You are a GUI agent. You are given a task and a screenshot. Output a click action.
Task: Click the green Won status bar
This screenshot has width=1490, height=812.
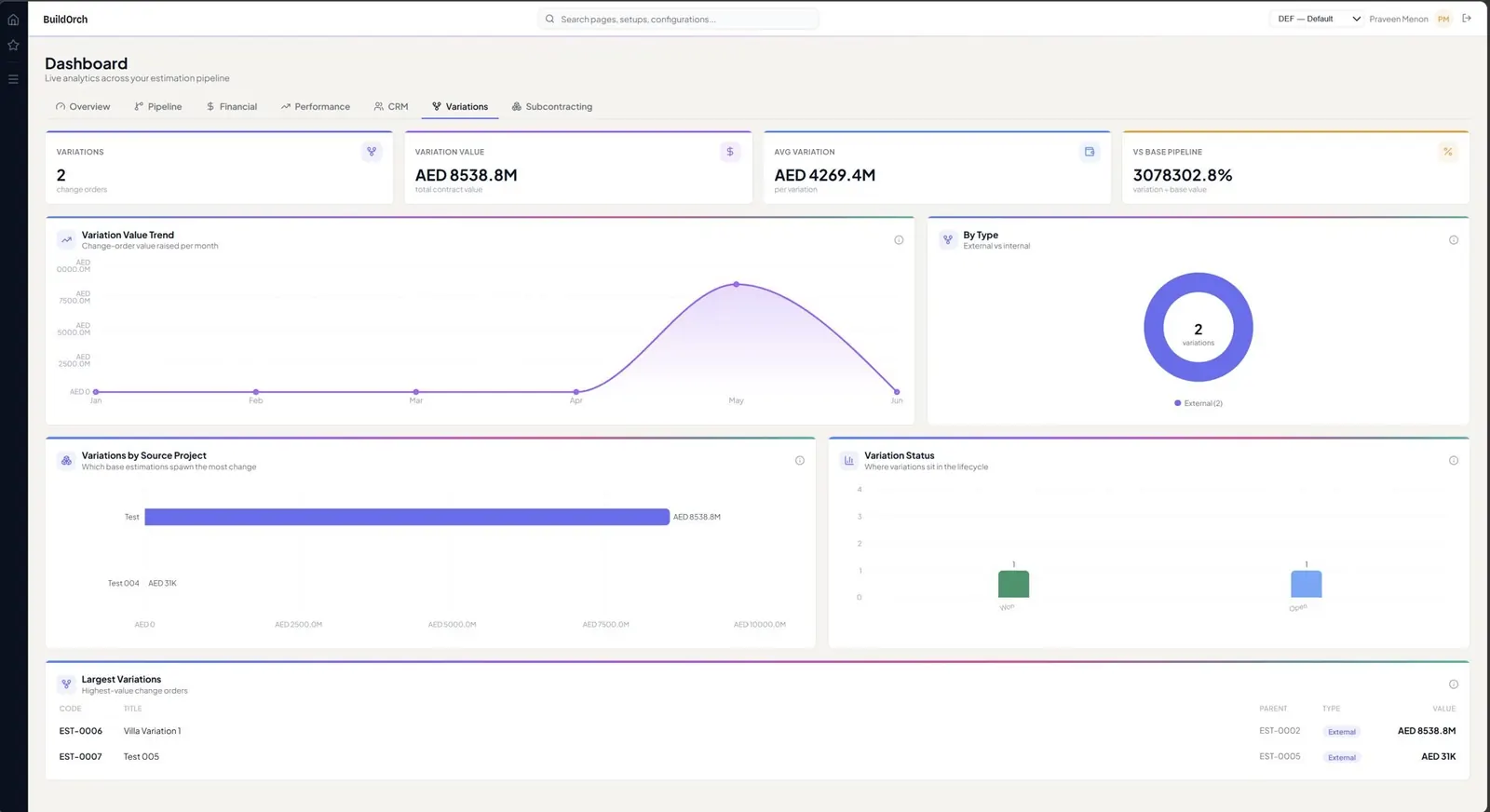click(1013, 584)
